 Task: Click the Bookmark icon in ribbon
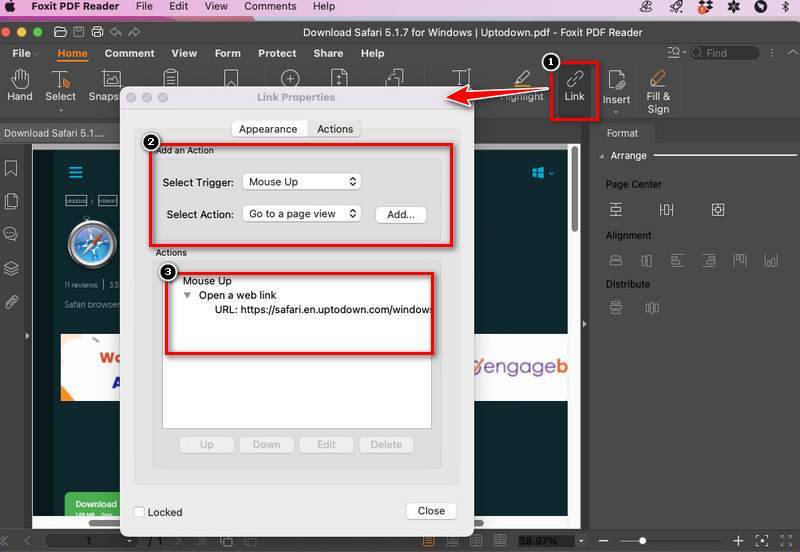tap(231, 78)
